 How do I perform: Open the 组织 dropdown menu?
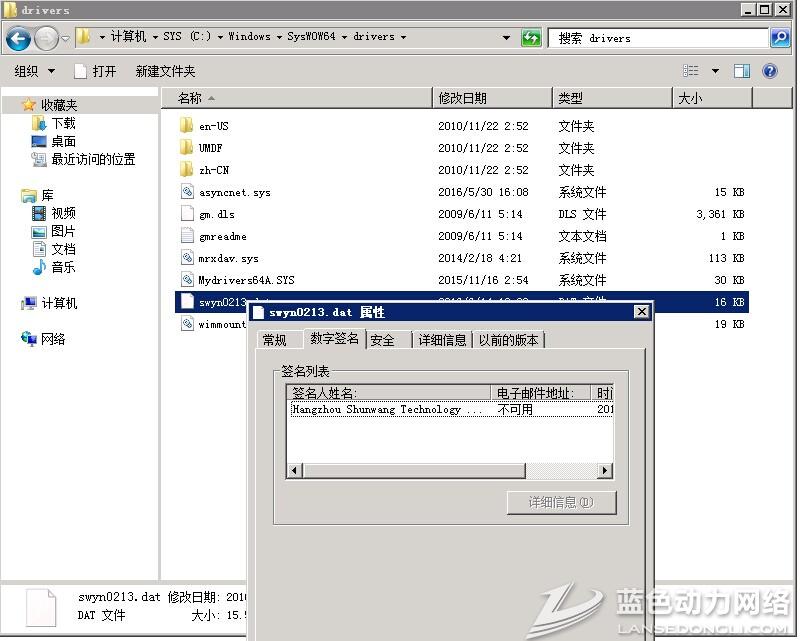click(x=33, y=71)
